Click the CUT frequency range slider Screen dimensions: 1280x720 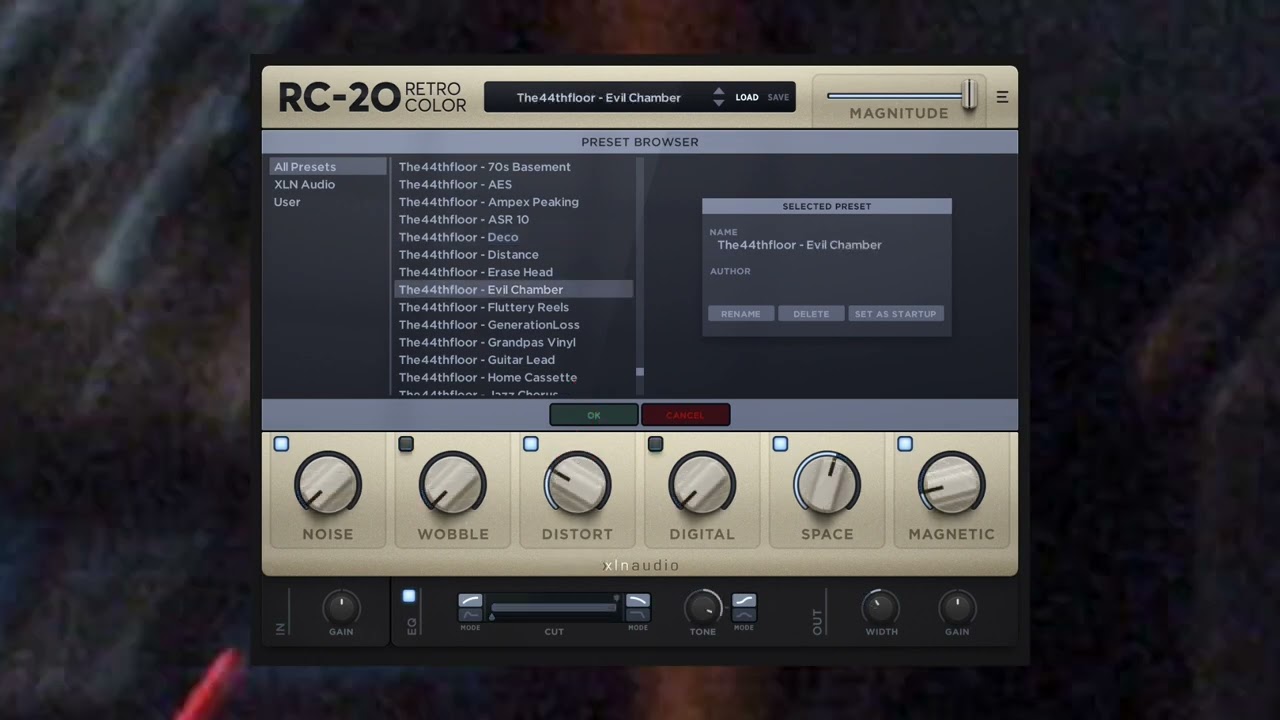(554, 608)
